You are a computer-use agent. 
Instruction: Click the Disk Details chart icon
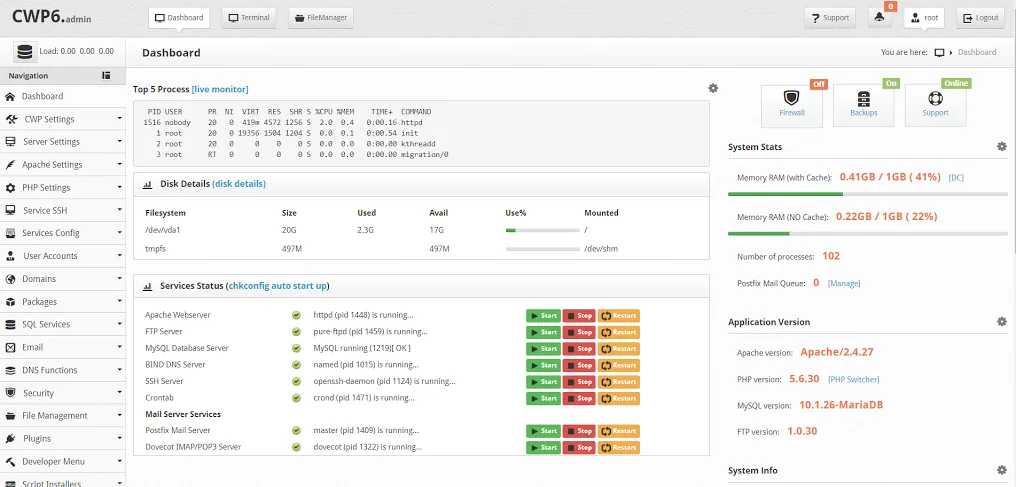point(147,184)
